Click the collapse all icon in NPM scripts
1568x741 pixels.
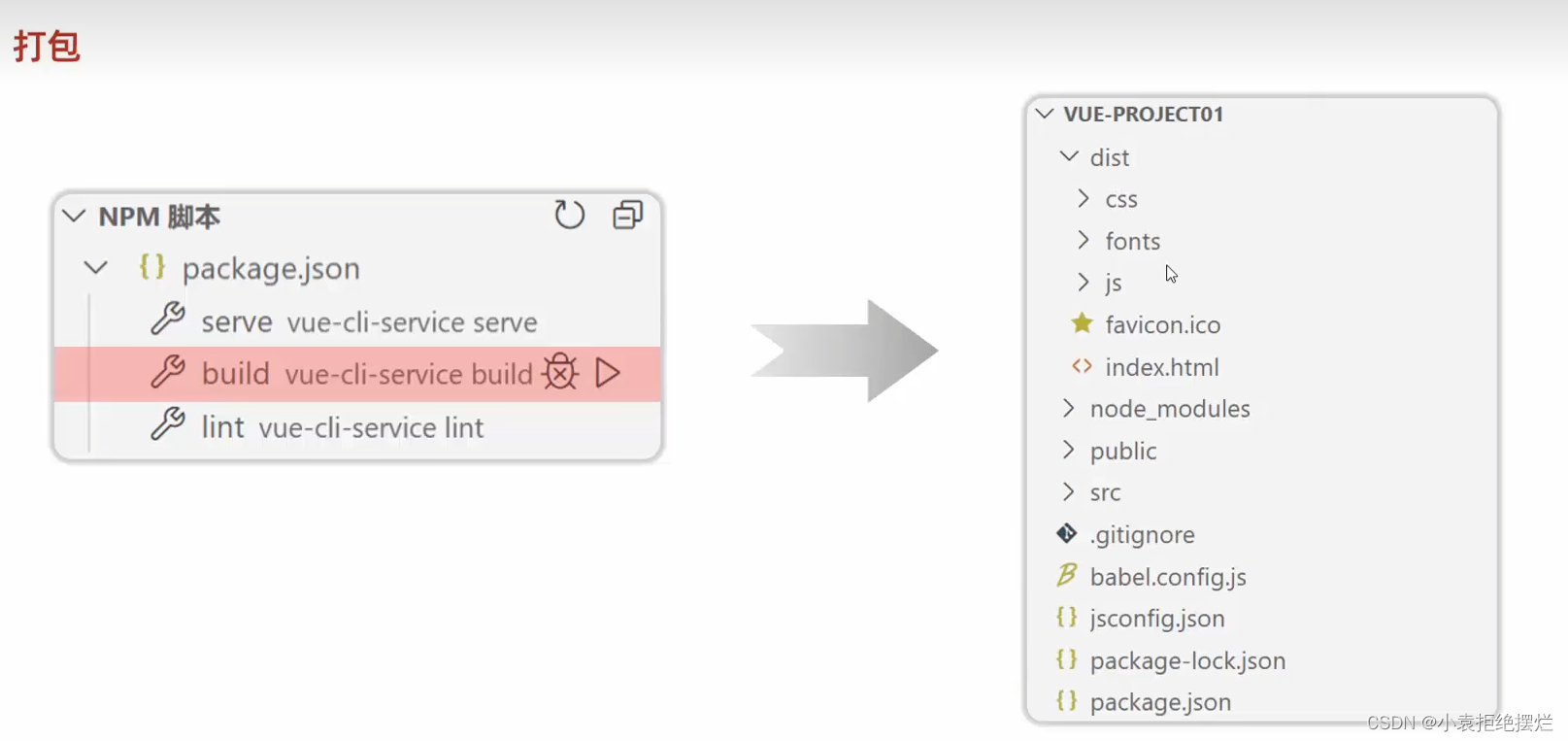coord(628,215)
